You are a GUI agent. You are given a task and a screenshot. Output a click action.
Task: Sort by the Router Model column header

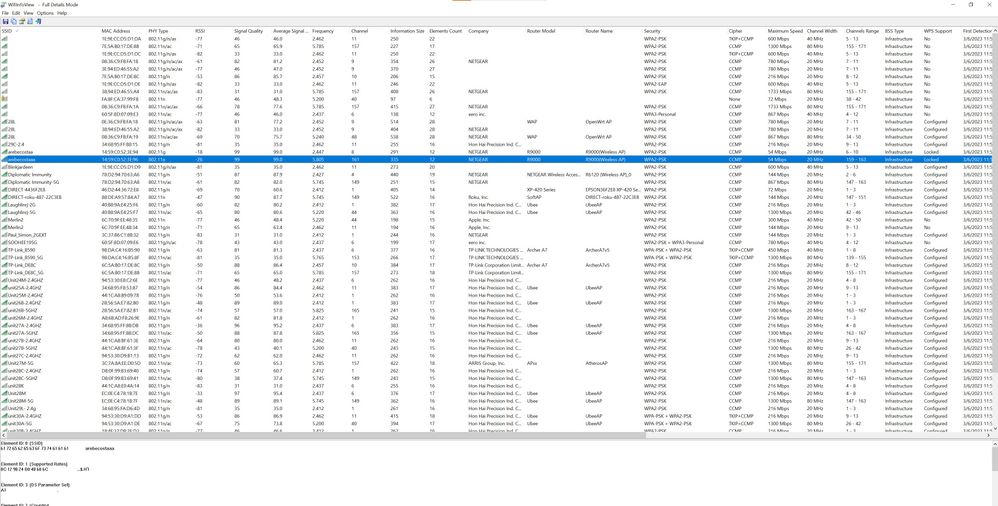pos(555,31)
